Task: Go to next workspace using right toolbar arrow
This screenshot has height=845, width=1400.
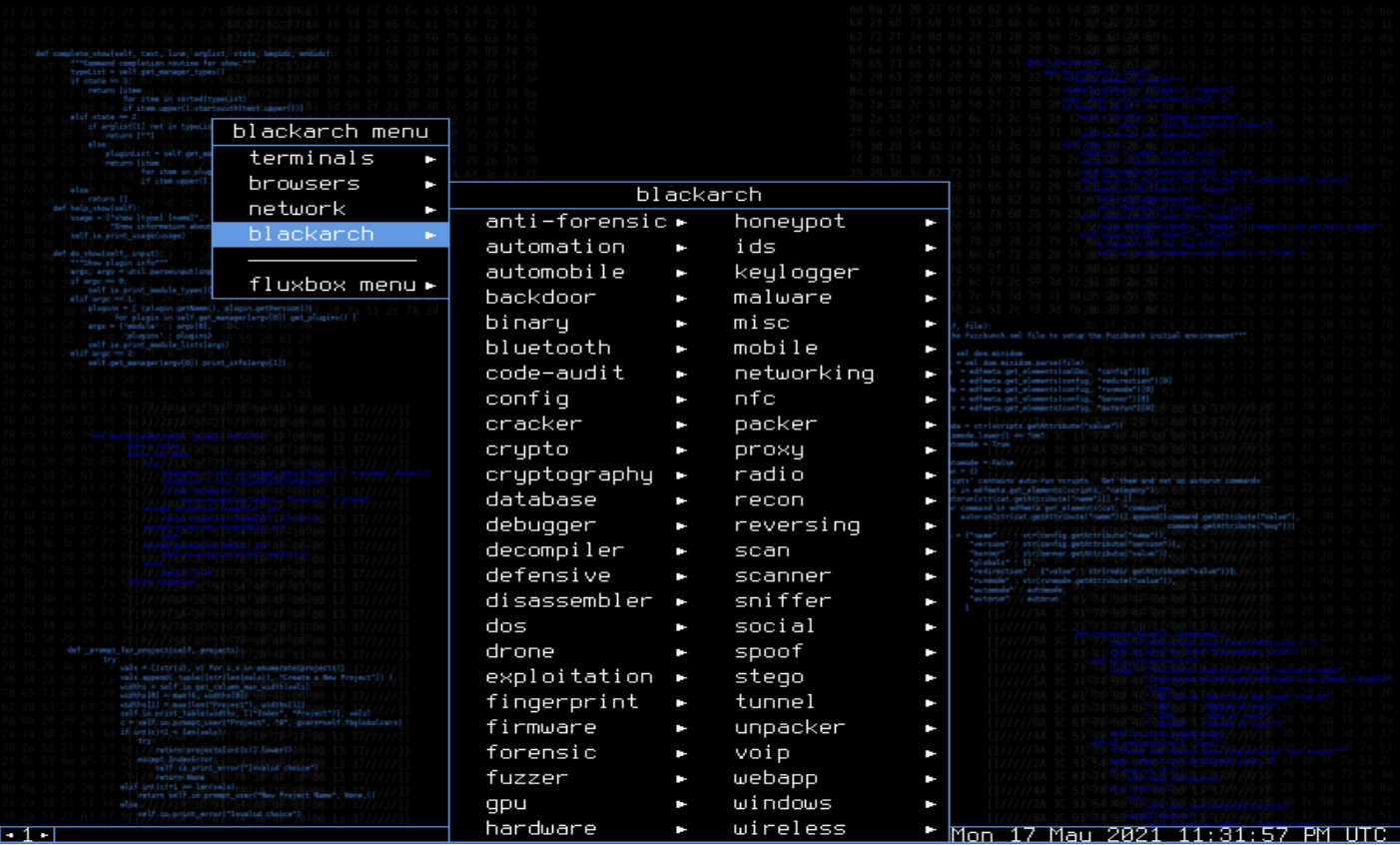Action: [45, 835]
